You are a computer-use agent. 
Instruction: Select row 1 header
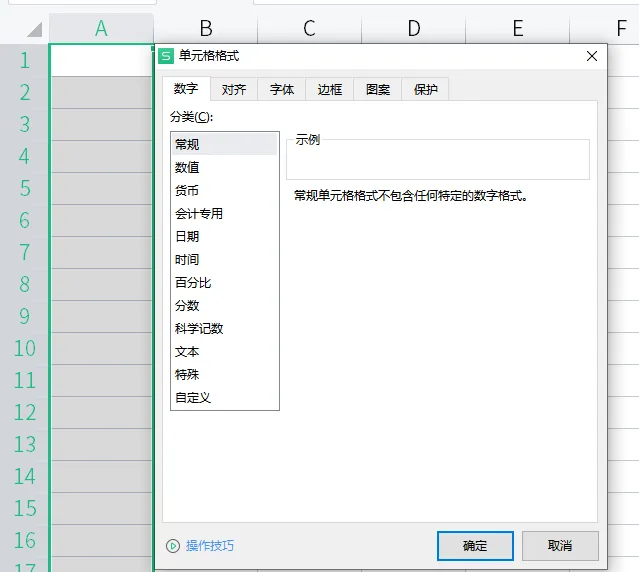click(x=24, y=60)
